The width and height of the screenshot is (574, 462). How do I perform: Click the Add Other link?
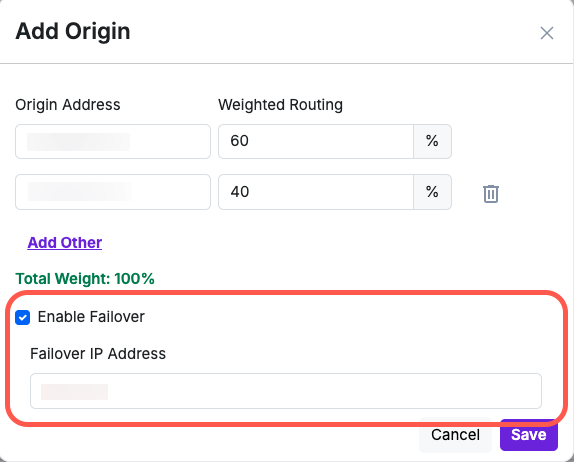tap(65, 242)
